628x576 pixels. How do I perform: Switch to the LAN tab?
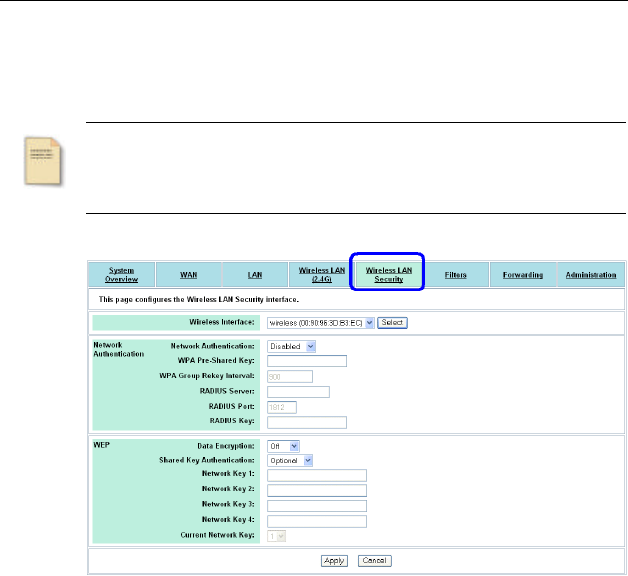point(255,274)
